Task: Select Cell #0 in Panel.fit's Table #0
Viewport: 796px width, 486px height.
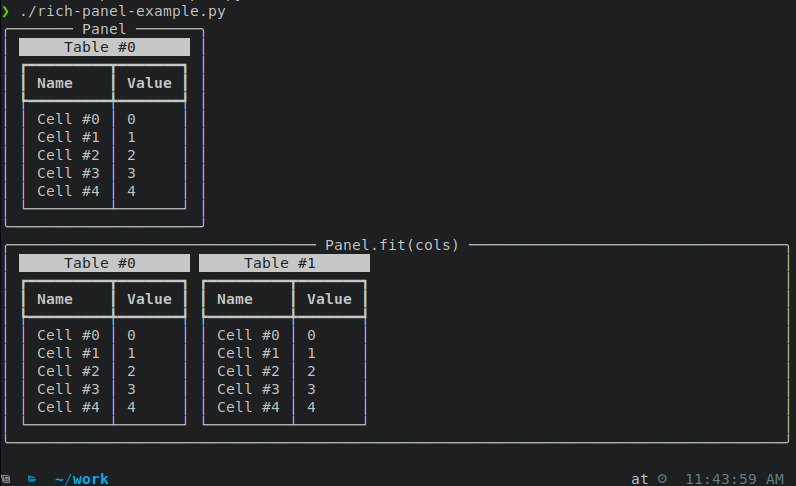Action: click(x=69, y=335)
